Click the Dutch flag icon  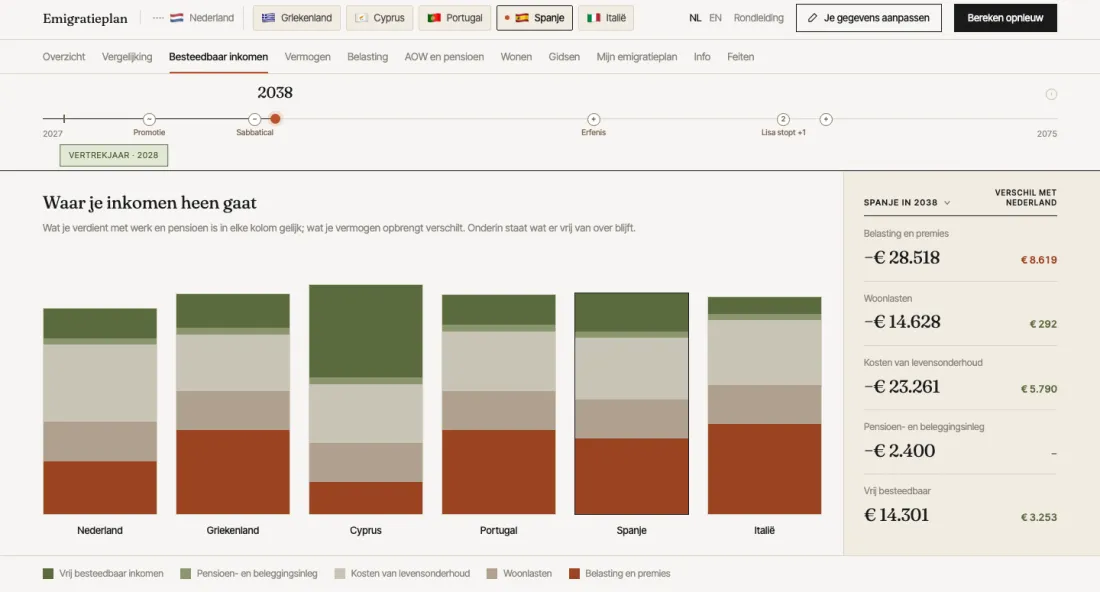[177, 18]
